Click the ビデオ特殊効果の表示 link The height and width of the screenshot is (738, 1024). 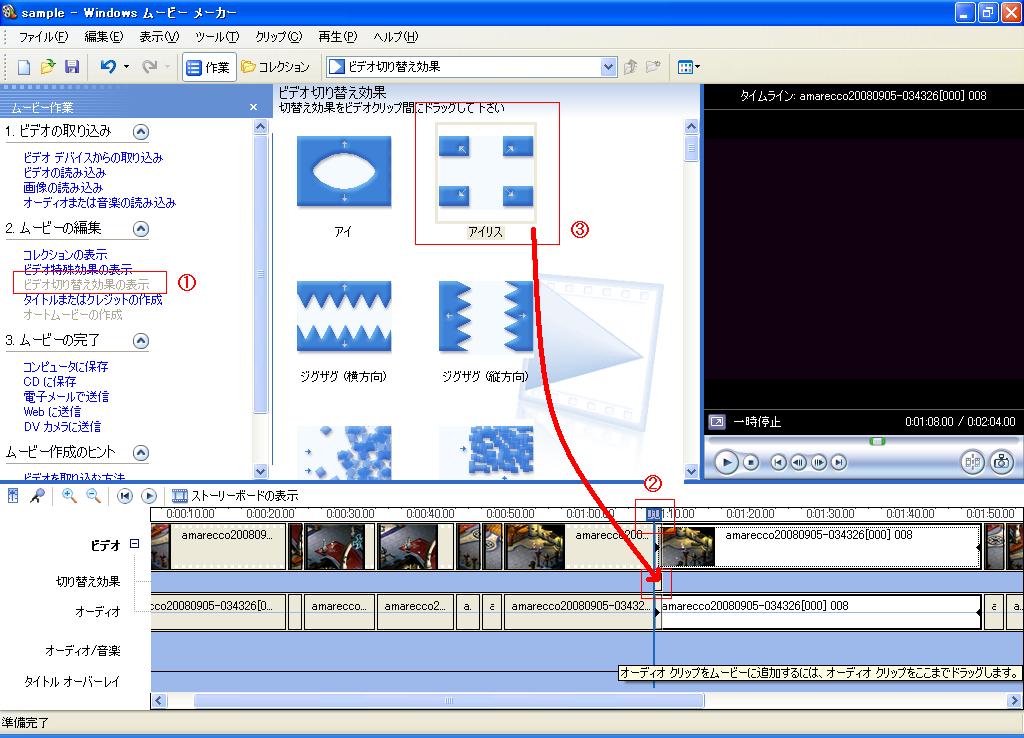tap(77, 269)
